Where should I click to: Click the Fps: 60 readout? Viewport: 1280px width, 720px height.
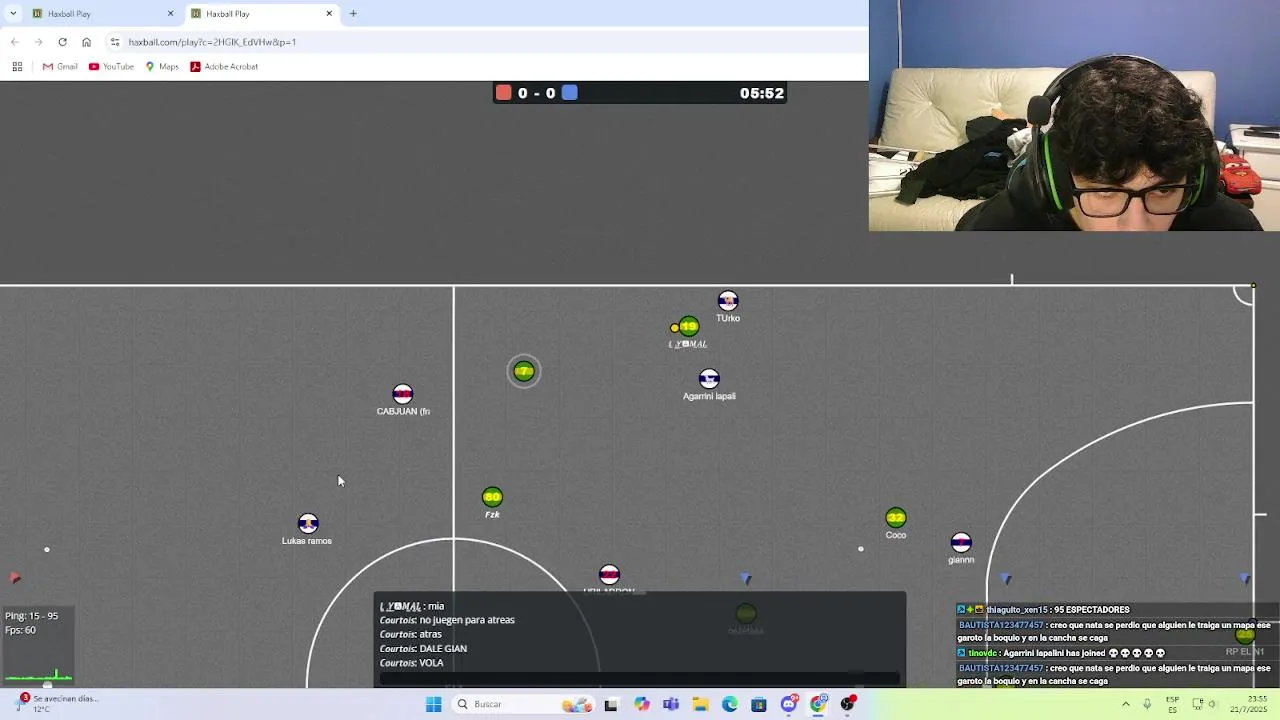pyautogui.click(x=20, y=630)
